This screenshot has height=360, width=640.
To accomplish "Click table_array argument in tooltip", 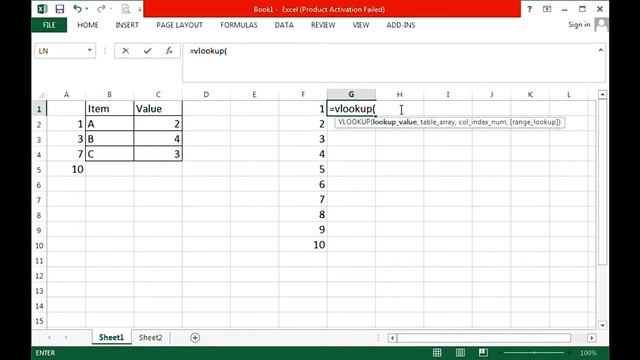I will (x=438, y=122).
